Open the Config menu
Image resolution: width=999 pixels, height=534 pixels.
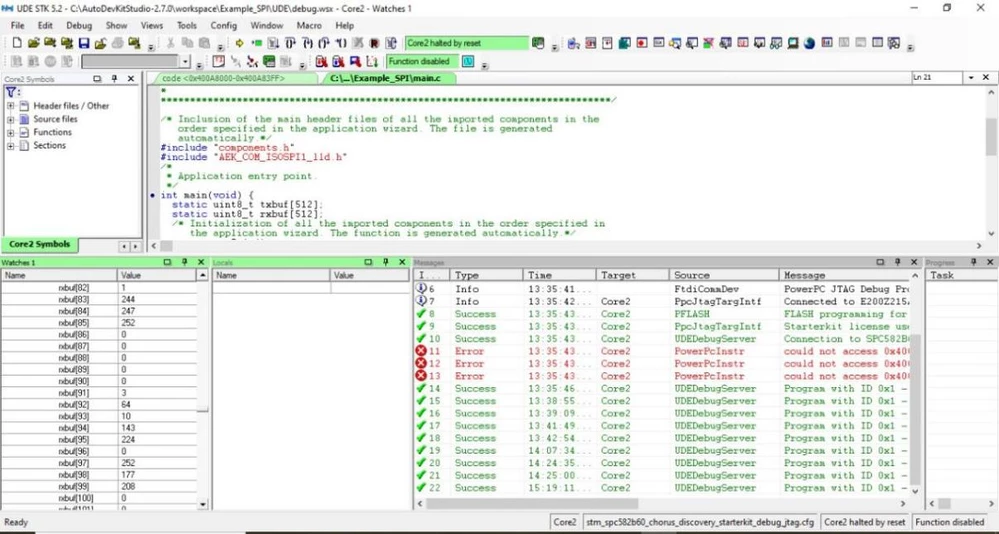[x=224, y=25]
